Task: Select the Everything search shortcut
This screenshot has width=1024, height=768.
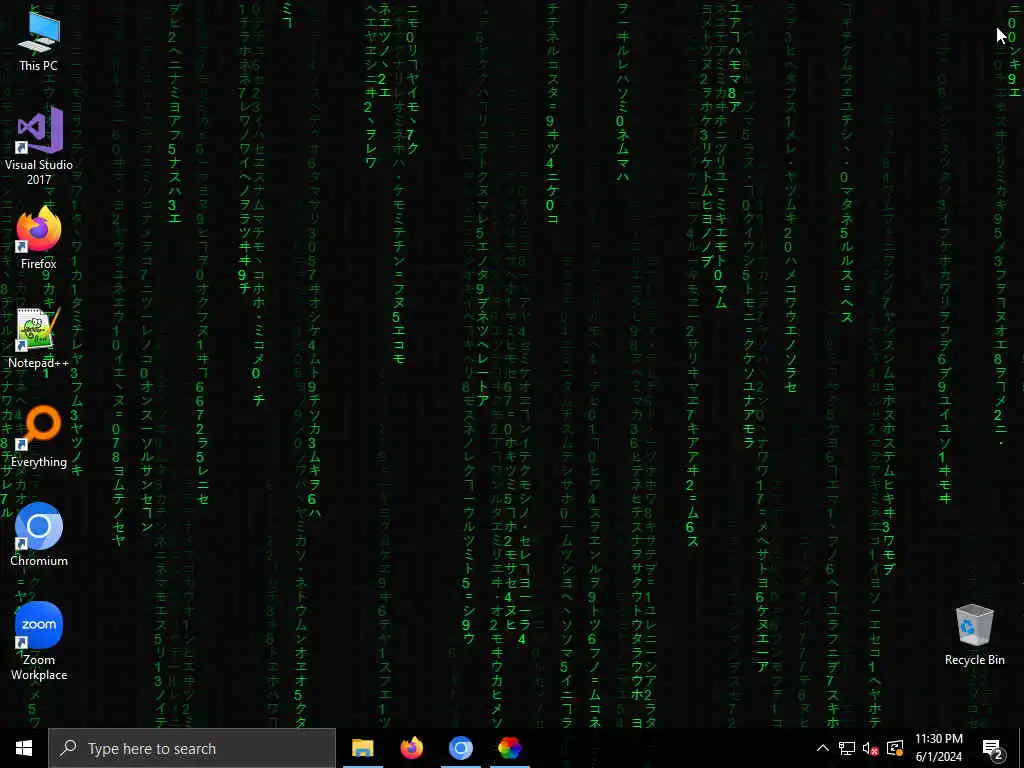Action: pyautogui.click(x=39, y=437)
